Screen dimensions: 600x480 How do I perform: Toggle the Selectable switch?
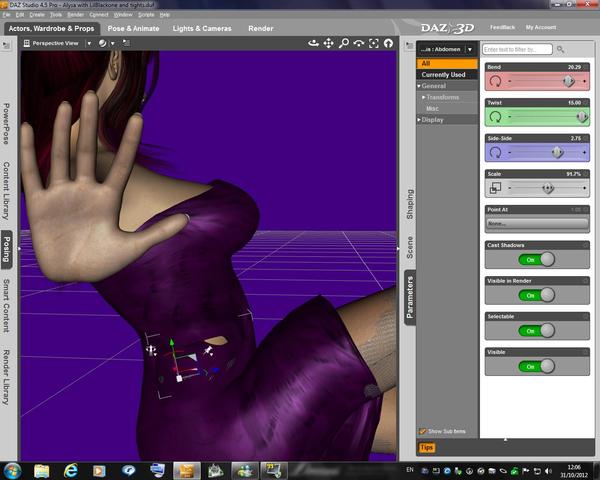(537, 331)
